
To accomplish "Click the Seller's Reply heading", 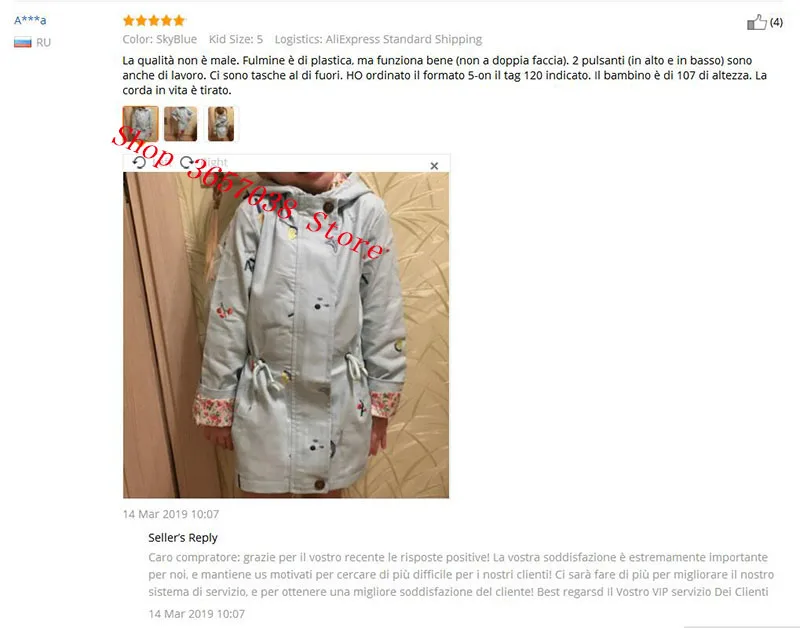I will tap(183, 537).
